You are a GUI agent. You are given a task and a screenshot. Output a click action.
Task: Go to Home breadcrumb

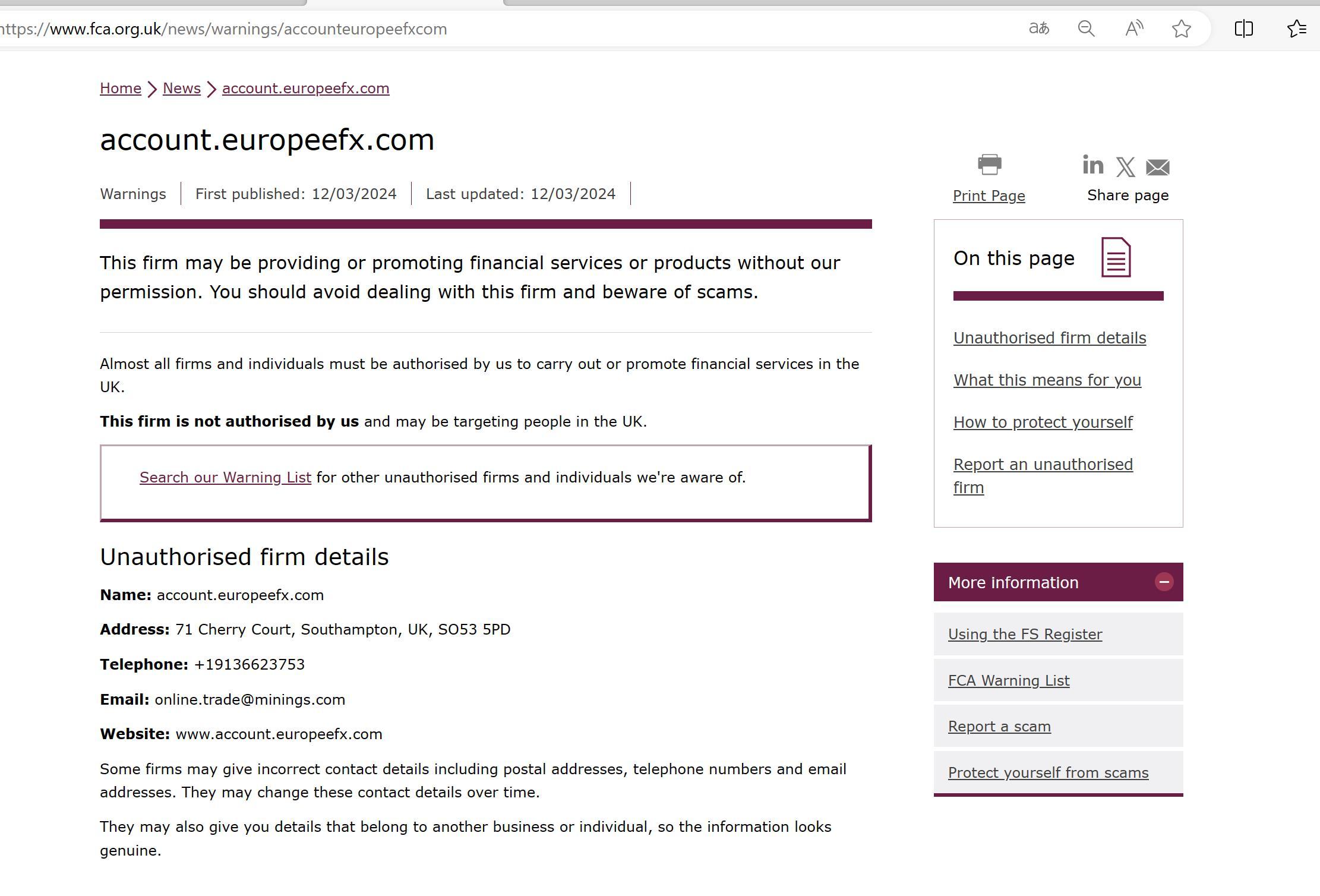121,89
